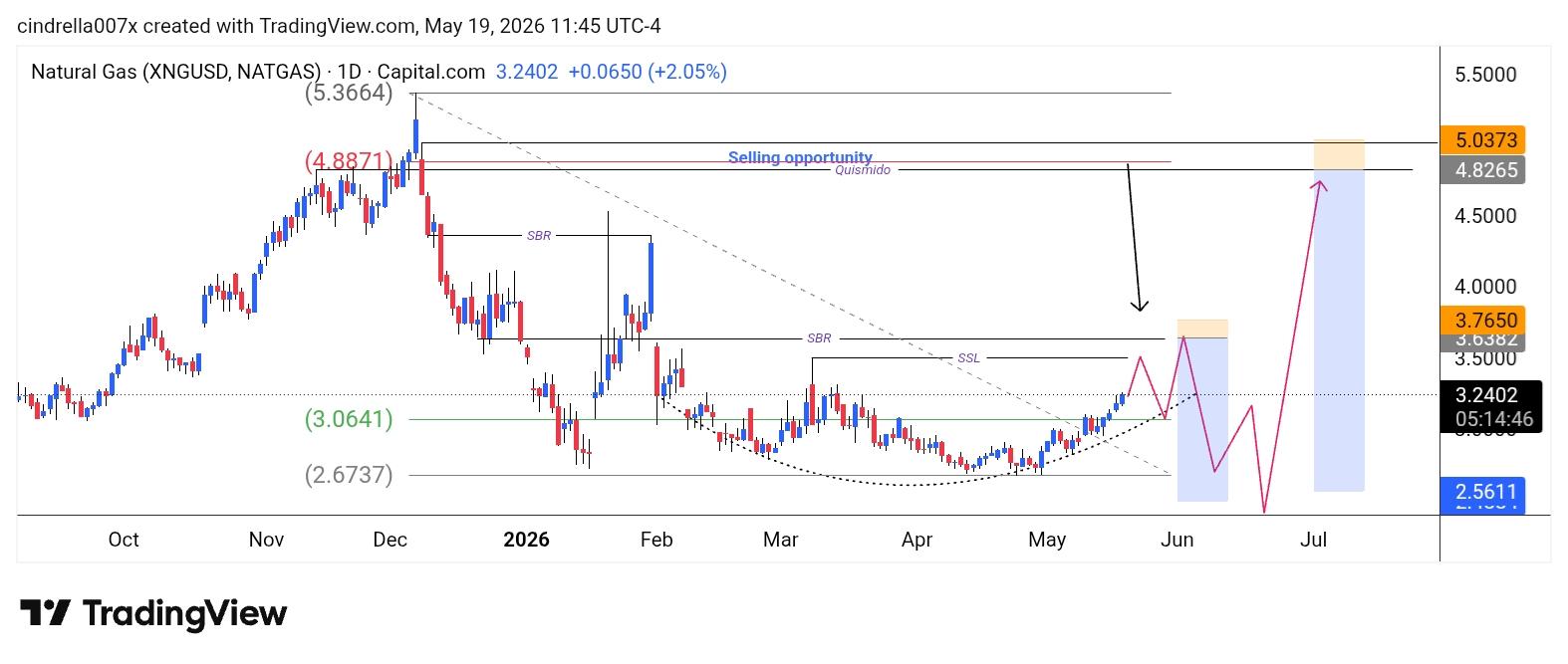The height and width of the screenshot is (664, 1568).
Task: Click the green (3.0641) level label
Action: click(x=349, y=419)
